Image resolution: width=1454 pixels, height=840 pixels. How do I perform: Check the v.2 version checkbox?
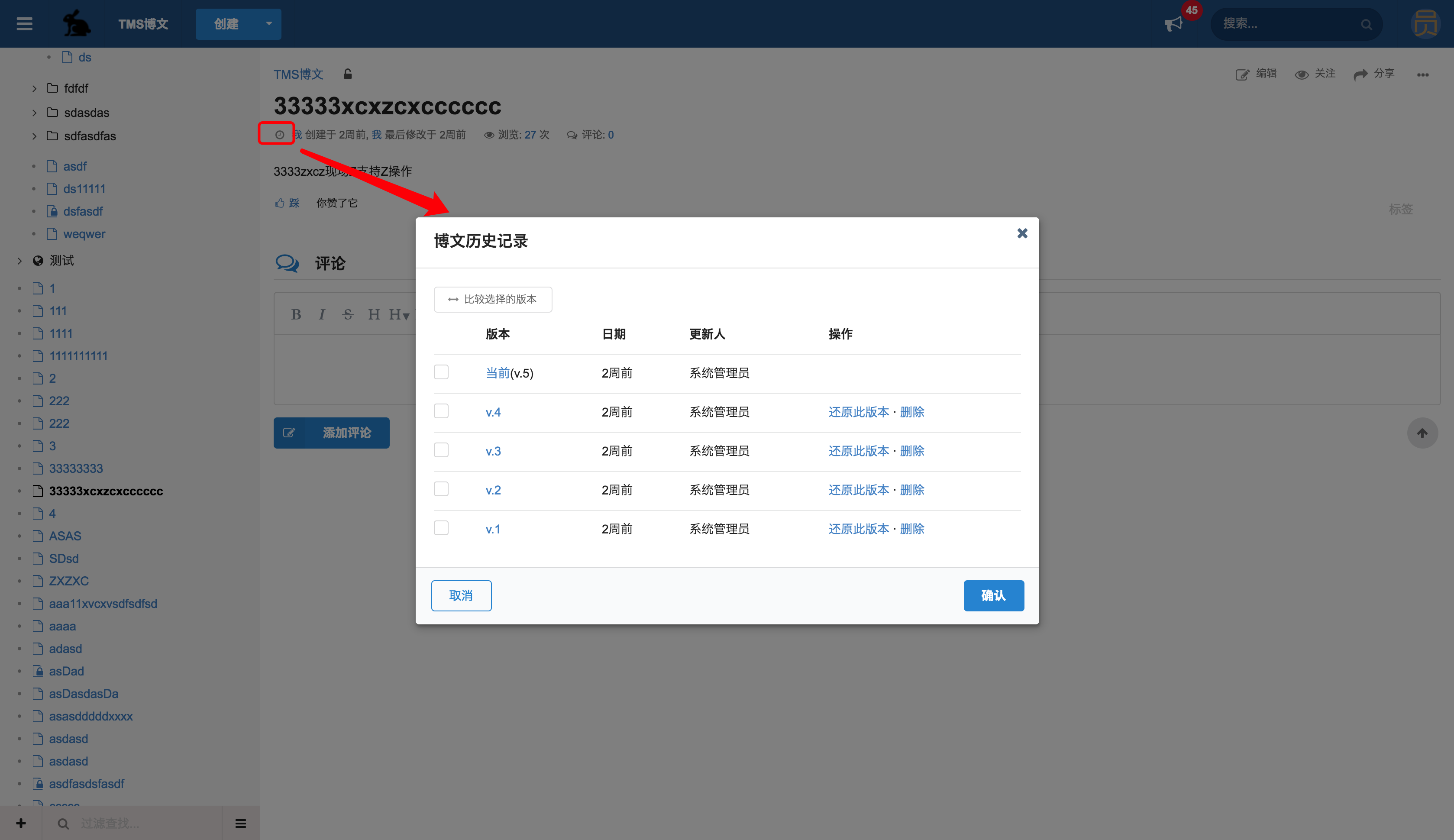tap(441, 489)
